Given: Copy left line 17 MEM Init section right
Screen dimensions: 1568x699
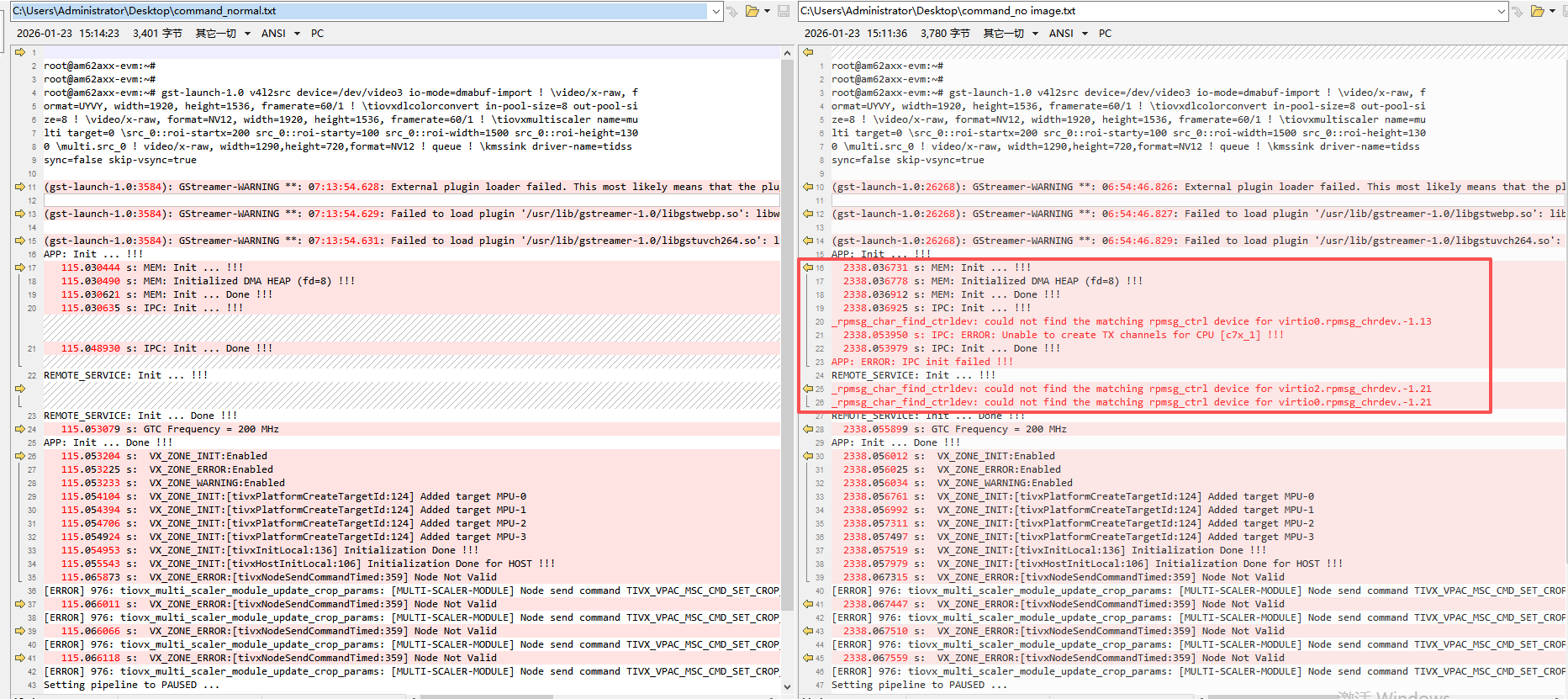Looking at the screenshot, I should [20, 267].
